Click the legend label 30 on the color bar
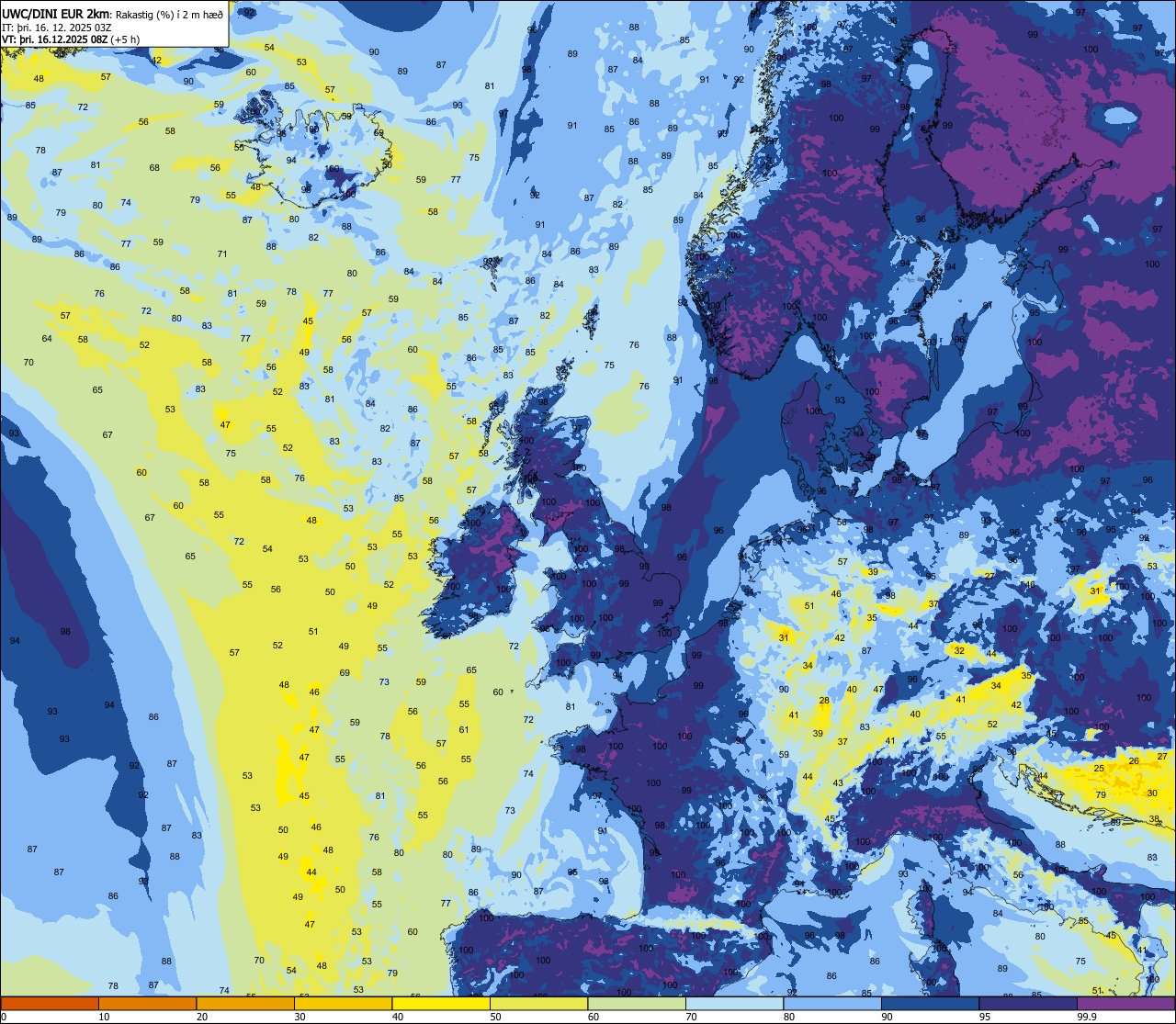Viewport: 1176px width, 1024px height. [300, 1017]
